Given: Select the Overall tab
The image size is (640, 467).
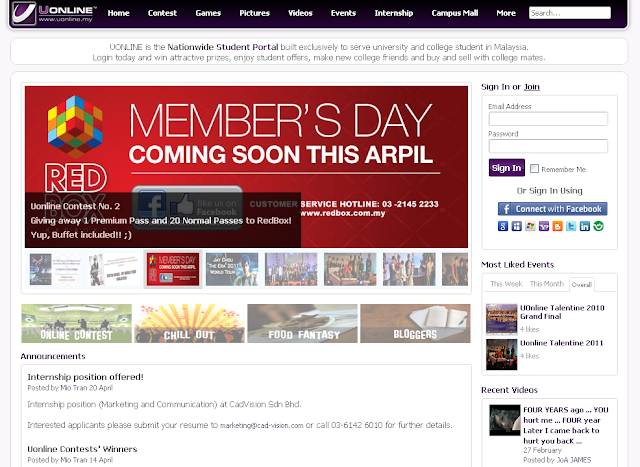Looking at the screenshot, I should 582,285.
